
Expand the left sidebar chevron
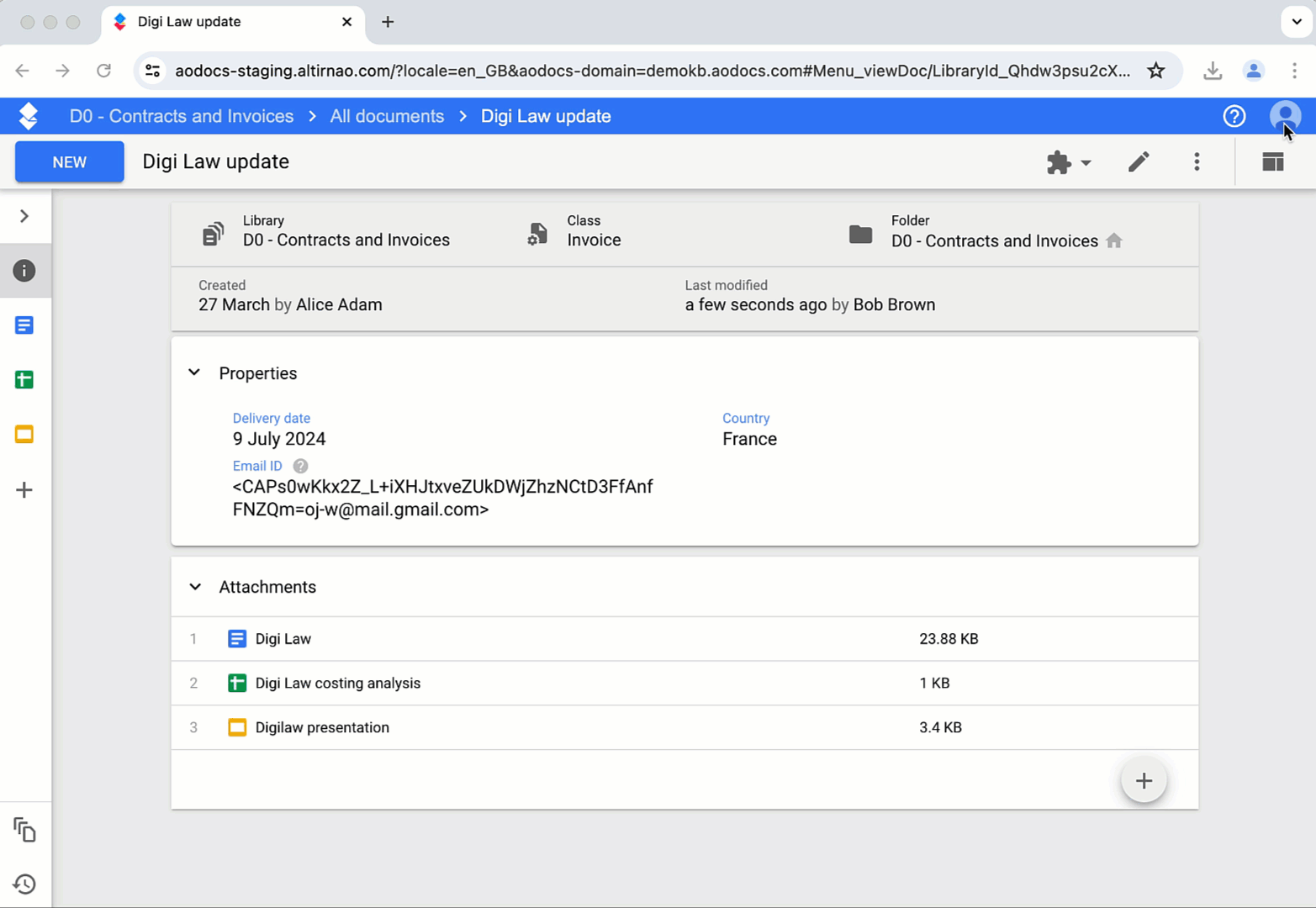[x=24, y=216]
